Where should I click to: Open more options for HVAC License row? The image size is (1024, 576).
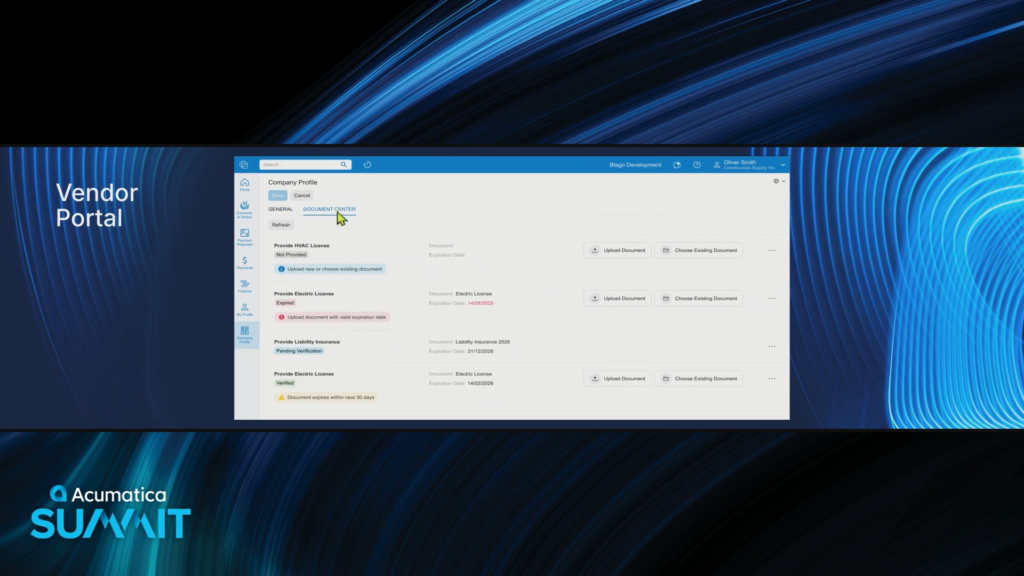tap(771, 250)
